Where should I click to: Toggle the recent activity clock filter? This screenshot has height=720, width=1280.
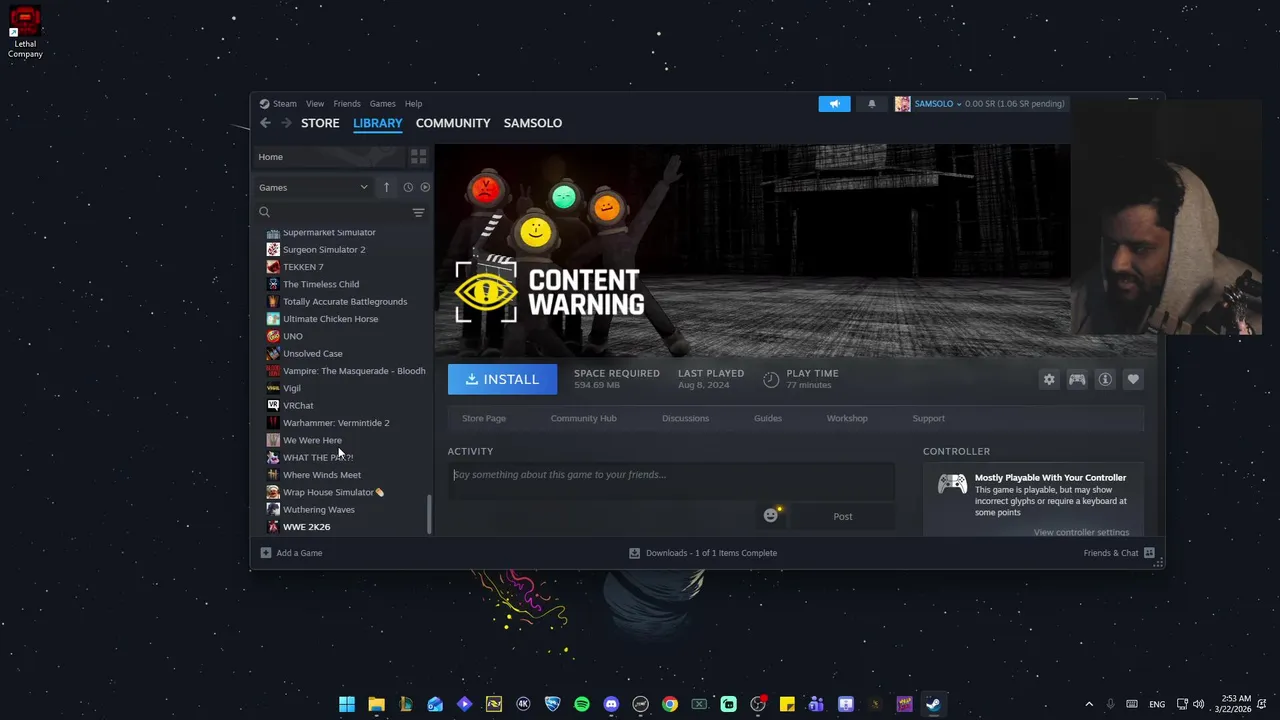[x=408, y=187]
